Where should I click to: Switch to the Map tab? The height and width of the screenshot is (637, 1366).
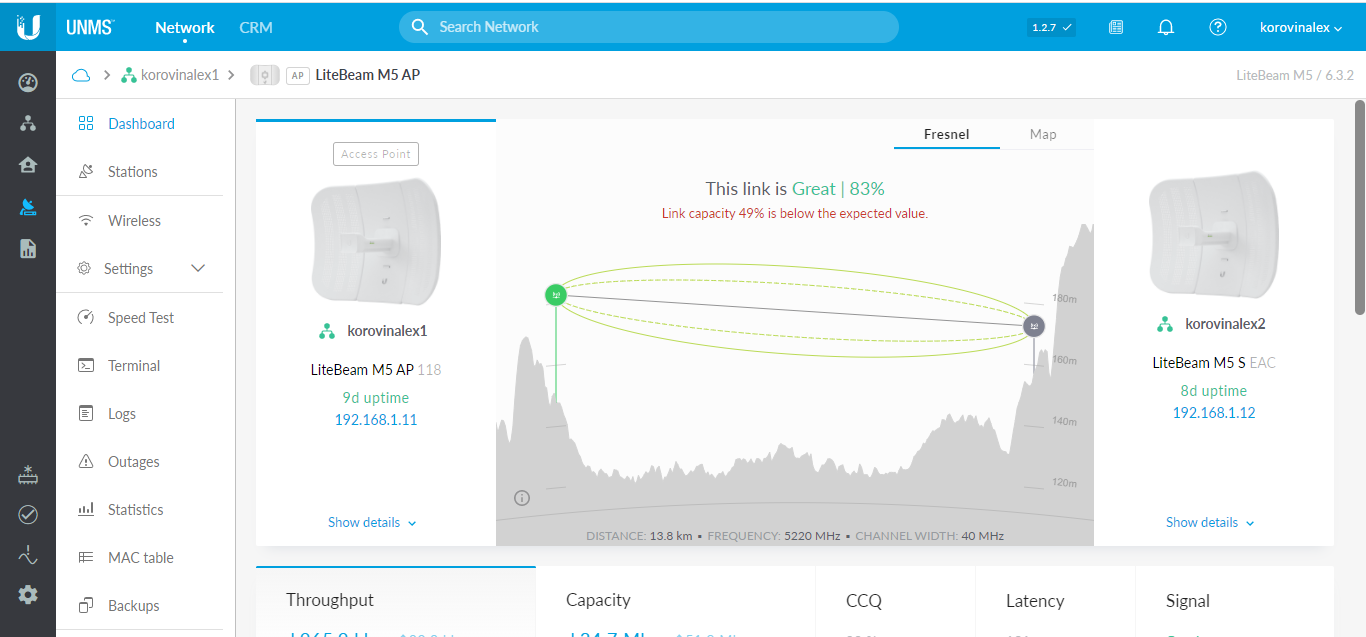click(1043, 134)
